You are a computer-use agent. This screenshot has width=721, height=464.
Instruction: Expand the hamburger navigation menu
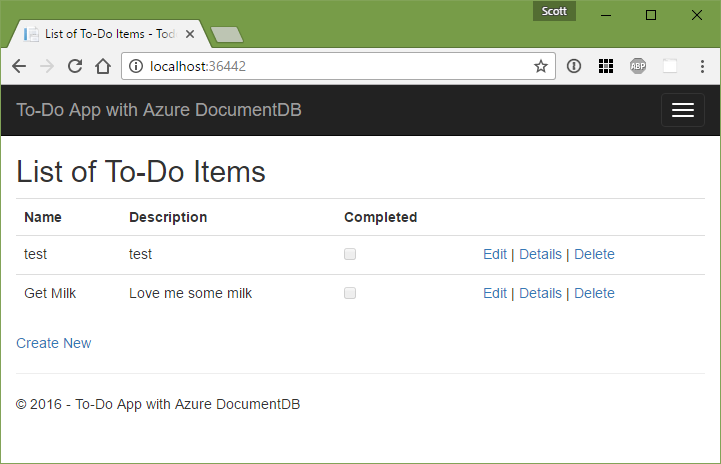click(x=682, y=110)
